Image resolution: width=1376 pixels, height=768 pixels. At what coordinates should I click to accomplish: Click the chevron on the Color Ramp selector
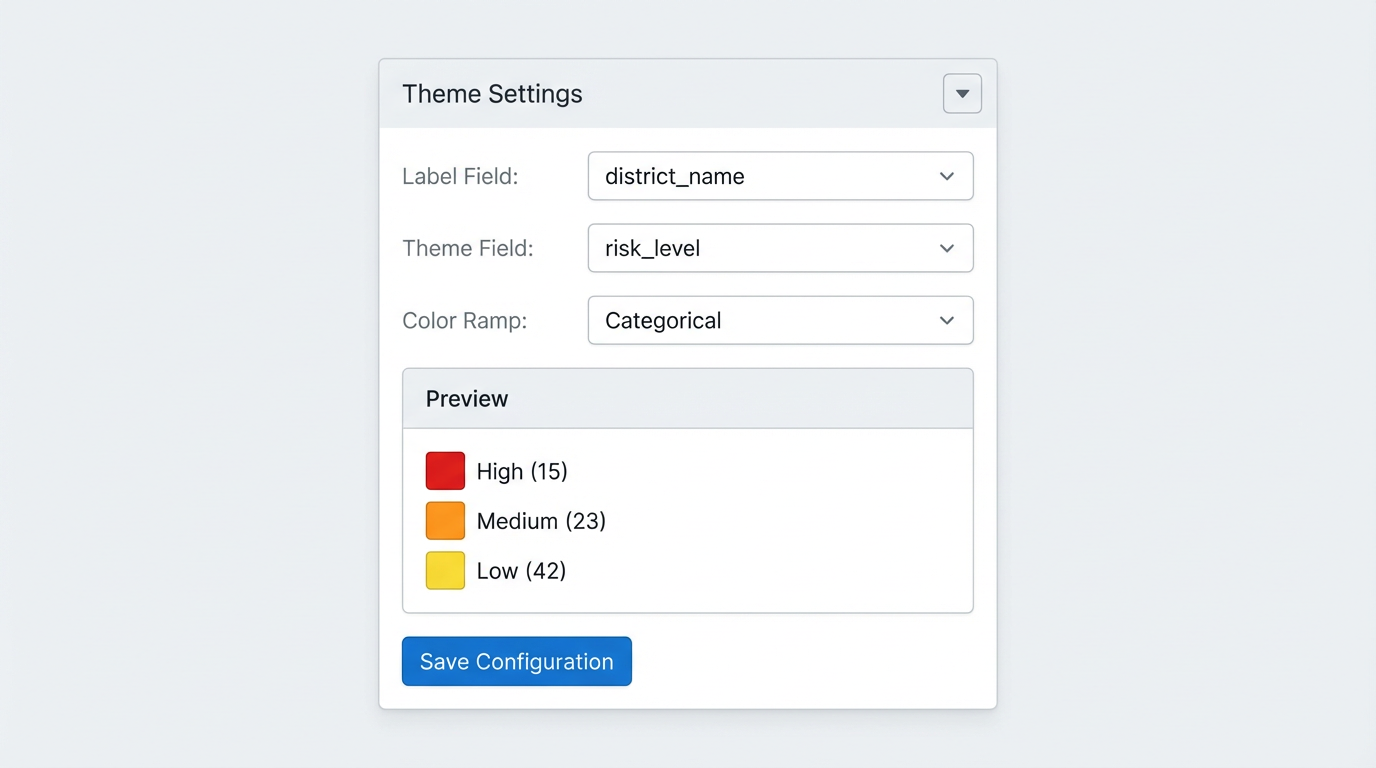946,320
